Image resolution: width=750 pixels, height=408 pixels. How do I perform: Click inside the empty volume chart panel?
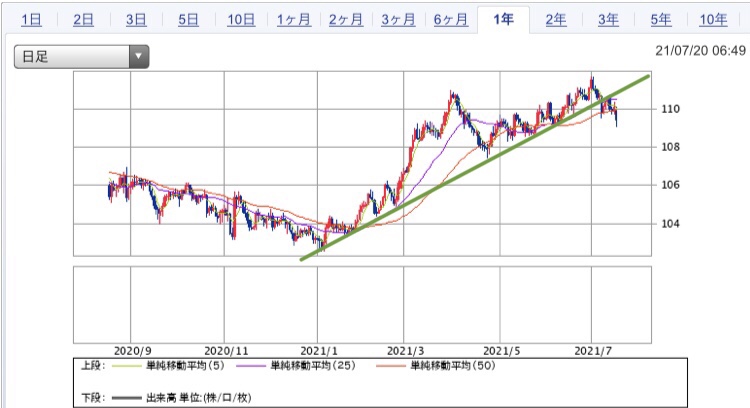tap(362, 305)
